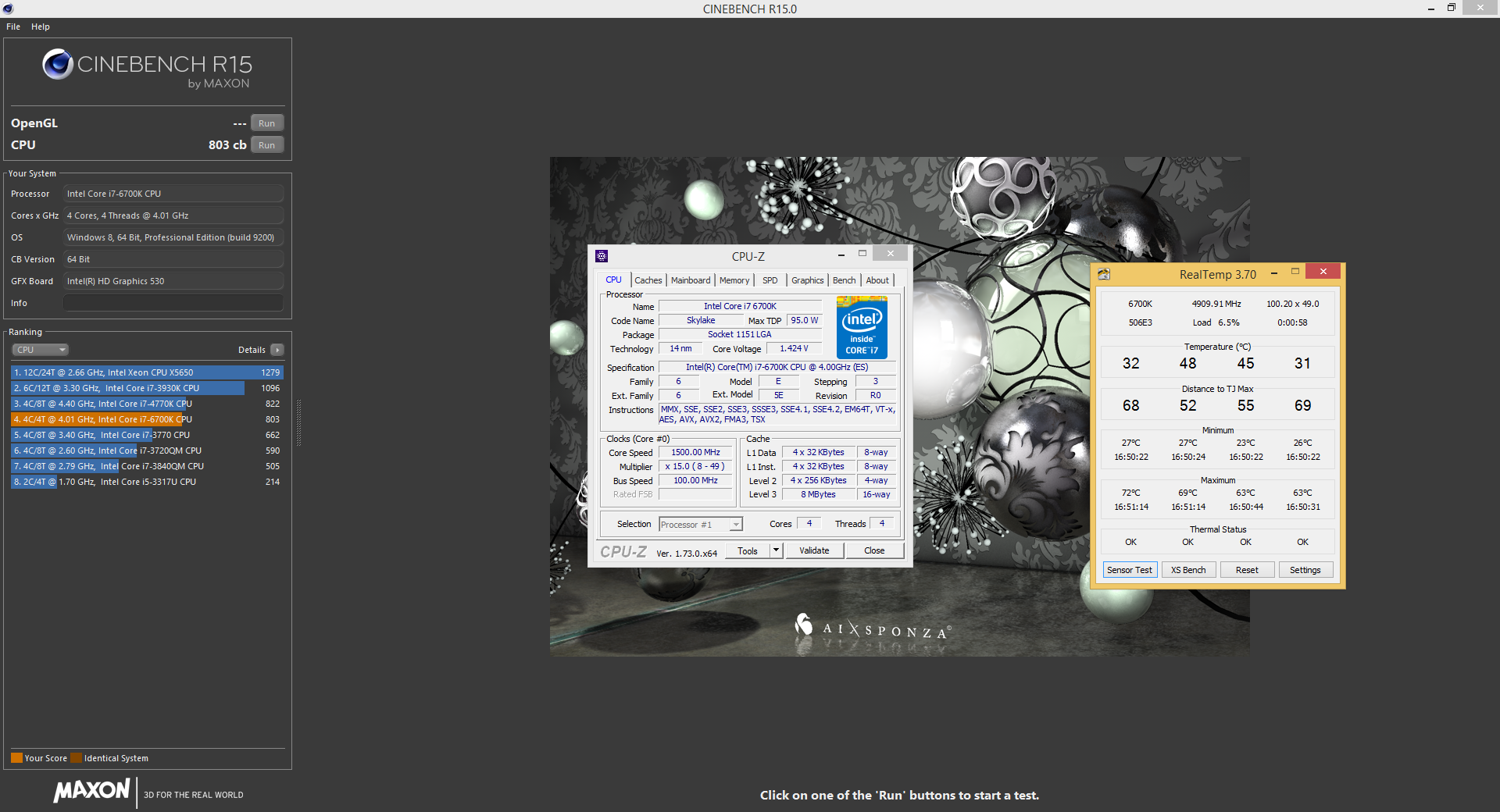The width and height of the screenshot is (1500, 812).
Task: Click the Identical System legend swatch
Action: click(76, 758)
